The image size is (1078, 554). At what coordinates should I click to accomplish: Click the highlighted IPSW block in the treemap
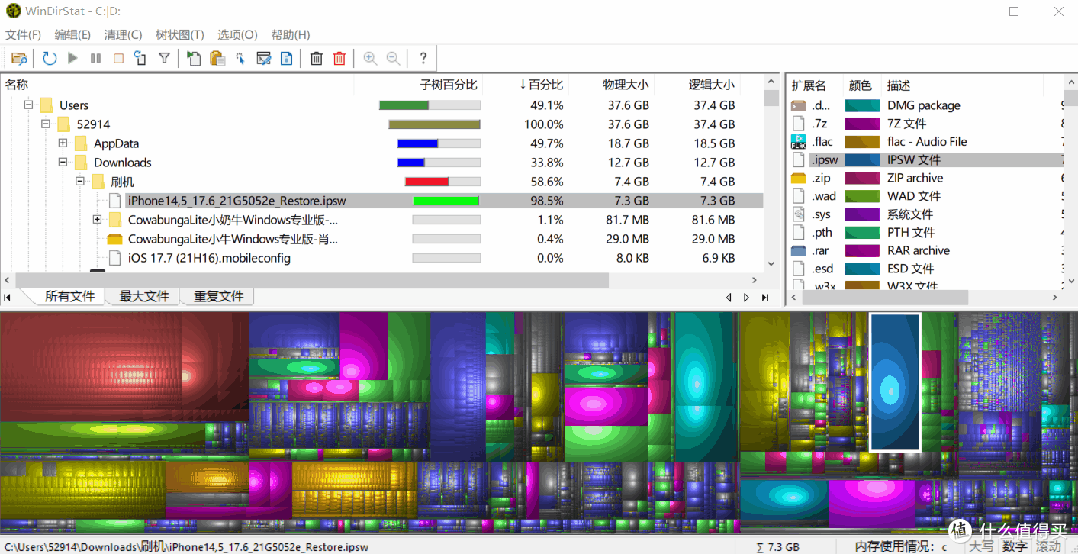pyautogui.click(x=894, y=382)
